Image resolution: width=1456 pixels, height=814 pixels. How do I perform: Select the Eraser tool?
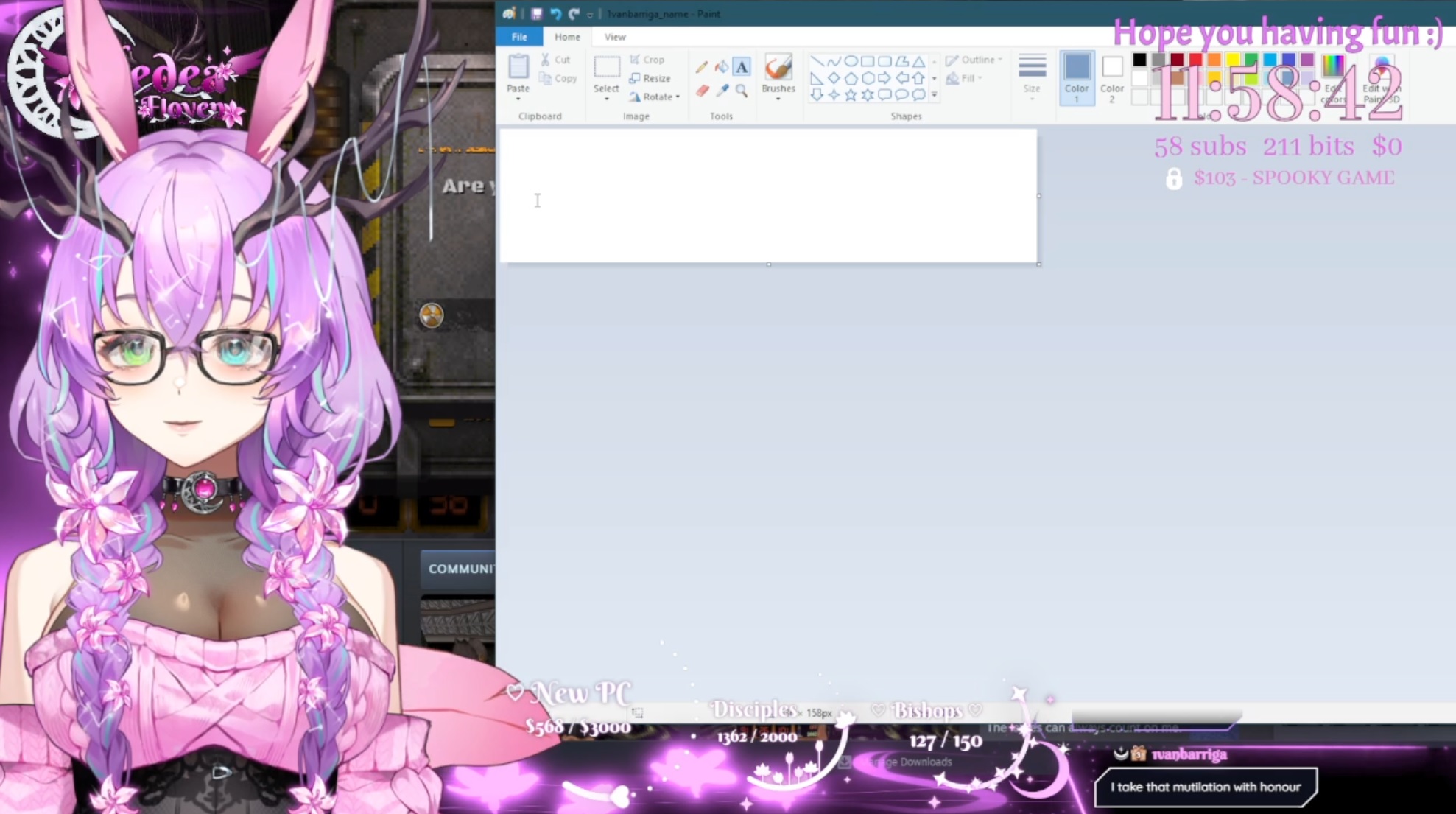click(x=701, y=91)
